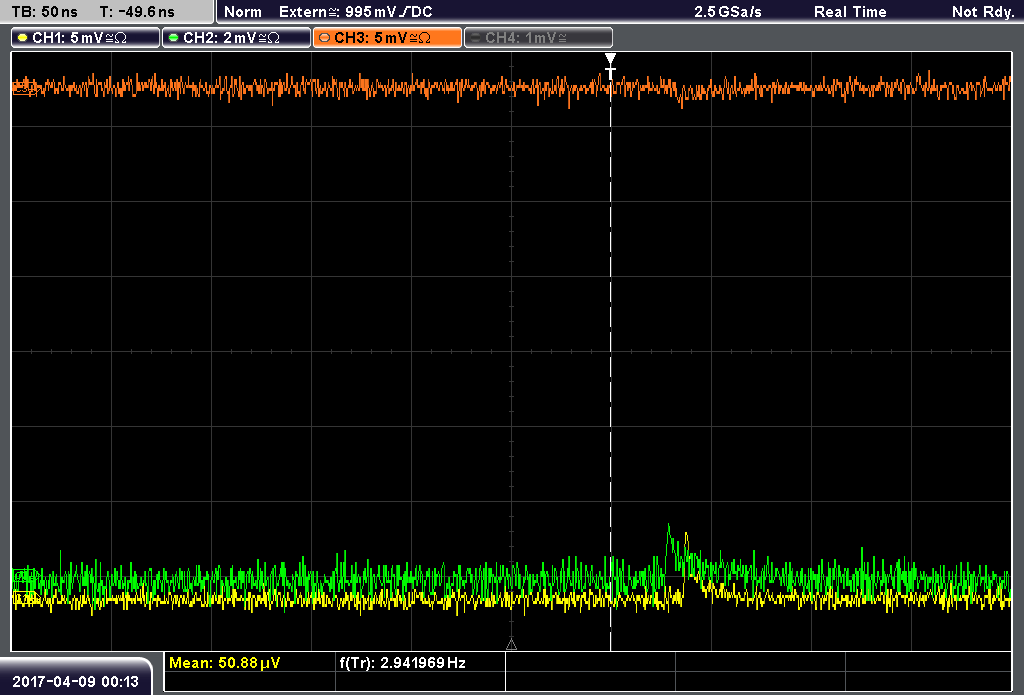Click the time reference triangle at the grid bottom
This screenshot has height=695, width=1024.
(x=511, y=645)
